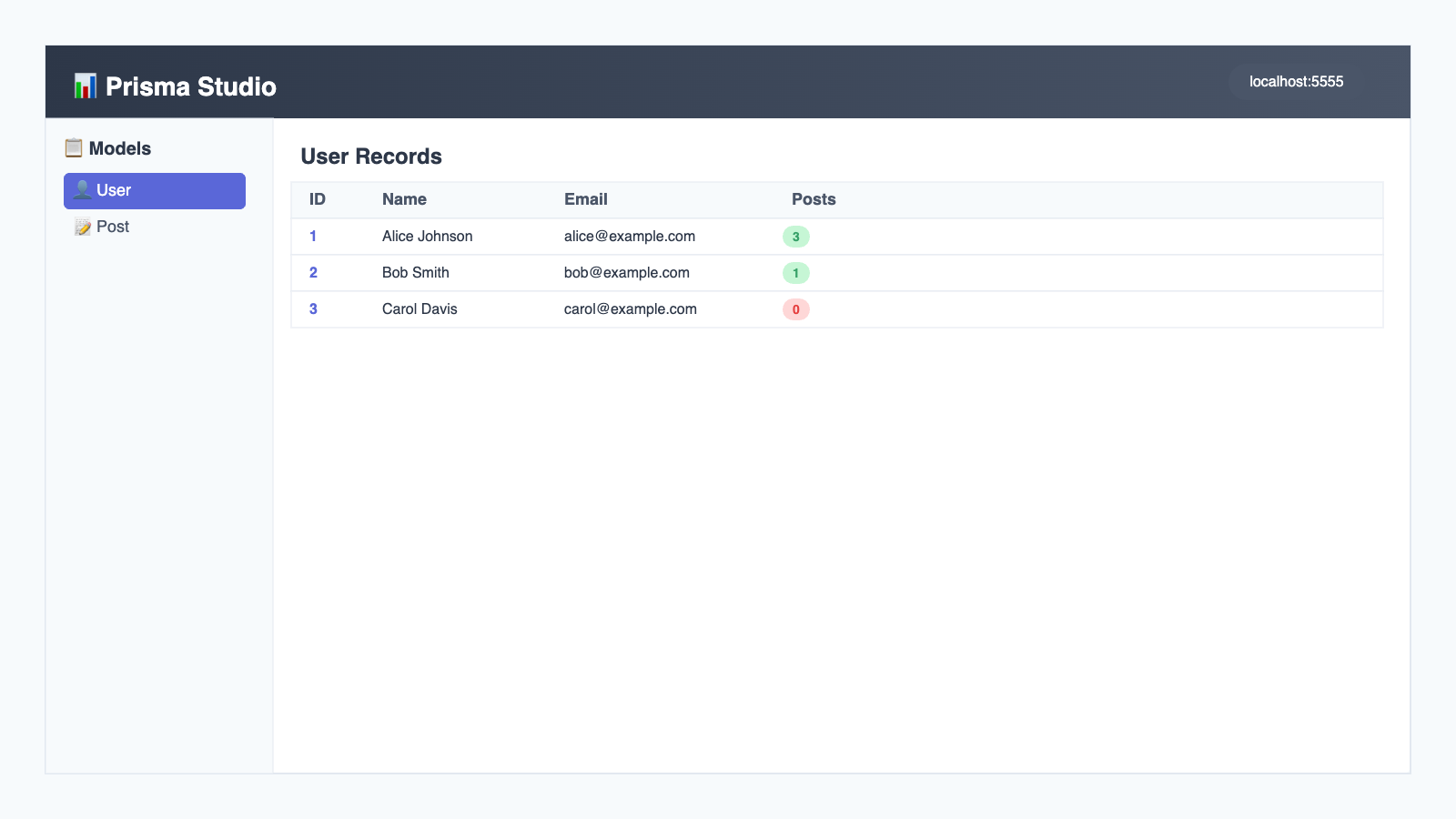Open record ID 1 link

pyautogui.click(x=313, y=237)
